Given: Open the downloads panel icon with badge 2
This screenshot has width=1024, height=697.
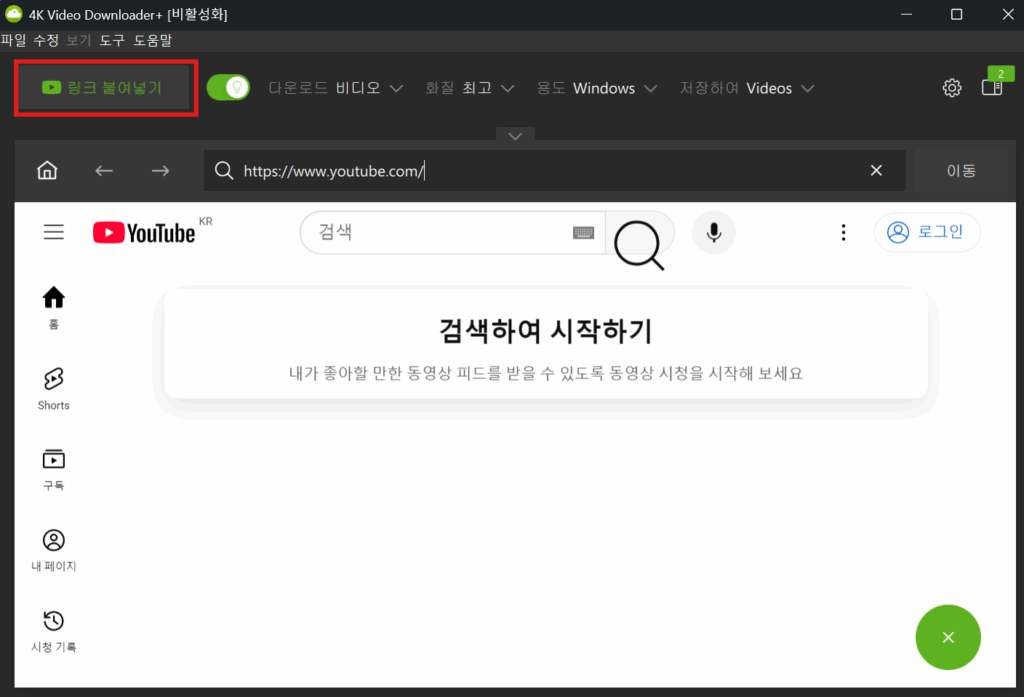Looking at the screenshot, I should (x=993, y=86).
